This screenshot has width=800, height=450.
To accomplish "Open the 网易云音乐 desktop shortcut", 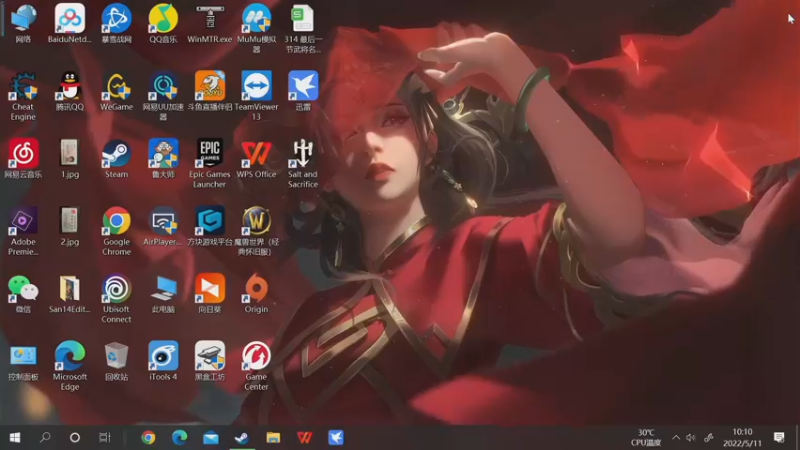I will (23, 158).
